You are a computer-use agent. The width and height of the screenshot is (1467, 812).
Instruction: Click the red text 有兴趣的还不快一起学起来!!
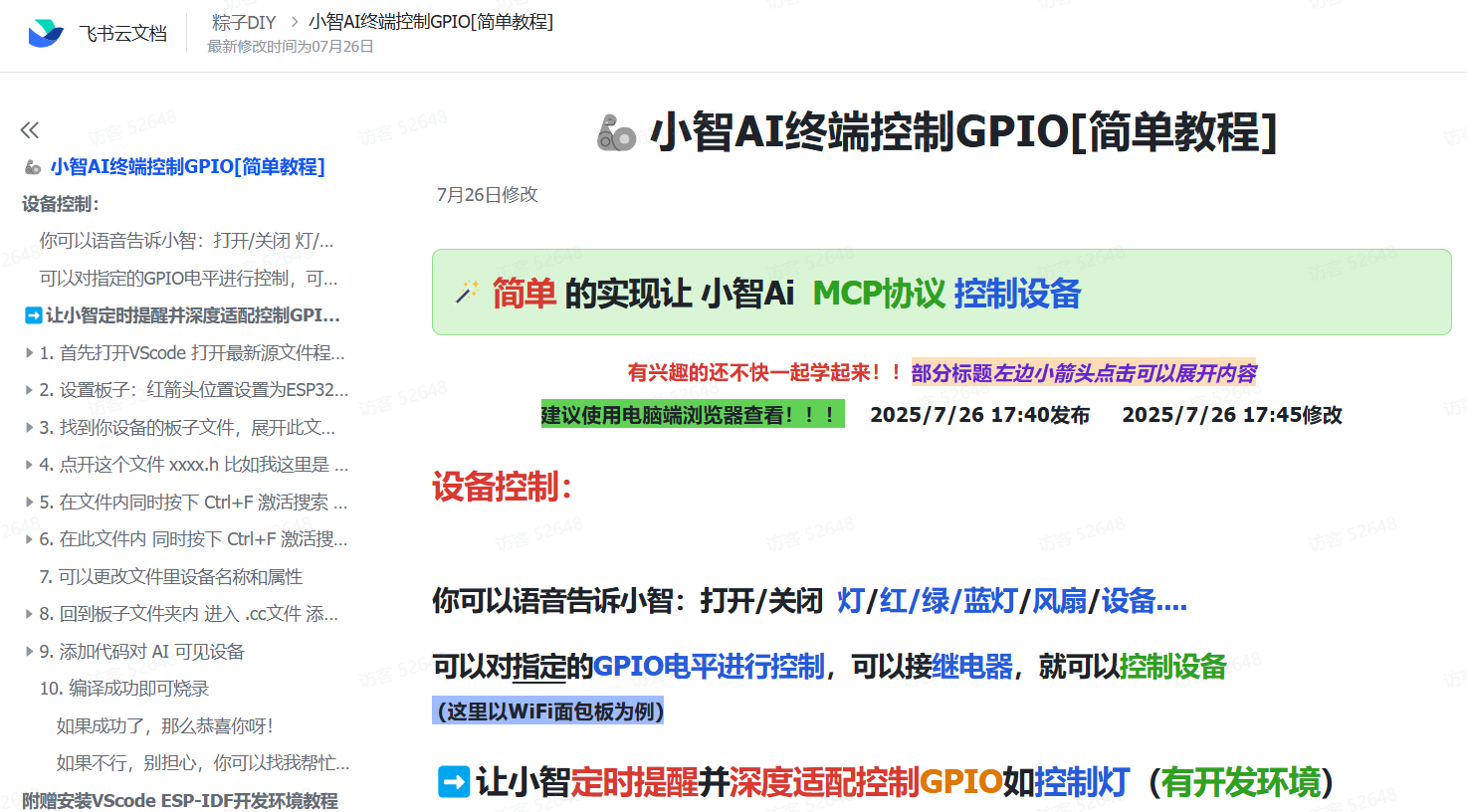(x=764, y=373)
